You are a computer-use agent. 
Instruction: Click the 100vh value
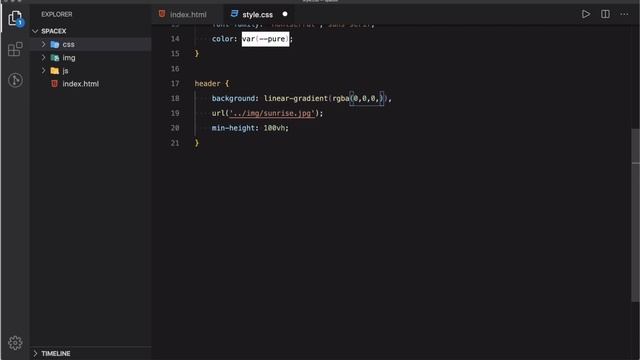pos(273,128)
